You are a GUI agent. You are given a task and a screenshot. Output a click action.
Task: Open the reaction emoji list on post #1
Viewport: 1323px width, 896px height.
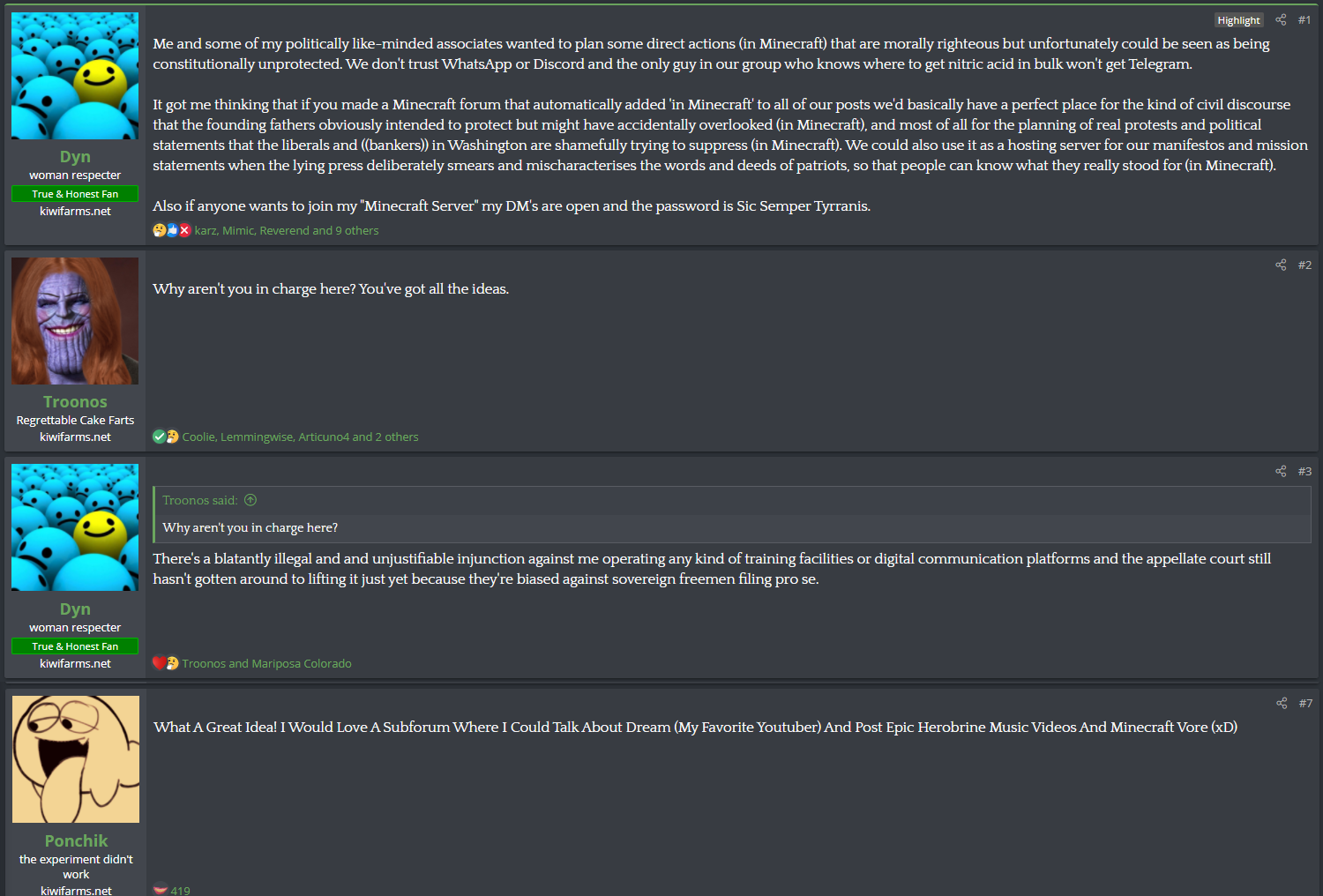click(172, 230)
